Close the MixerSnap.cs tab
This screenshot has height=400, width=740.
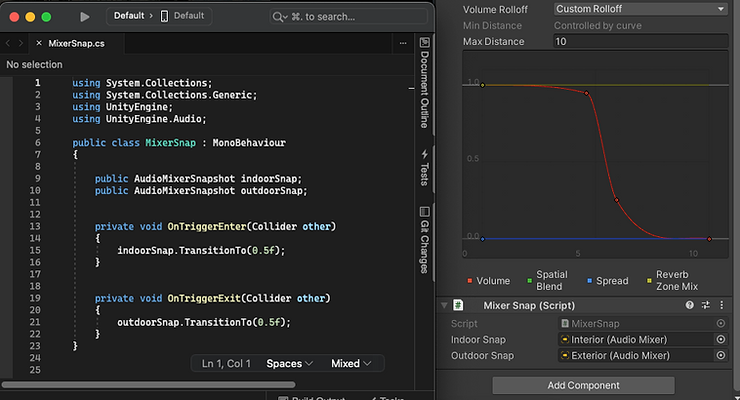(x=39, y=43)
